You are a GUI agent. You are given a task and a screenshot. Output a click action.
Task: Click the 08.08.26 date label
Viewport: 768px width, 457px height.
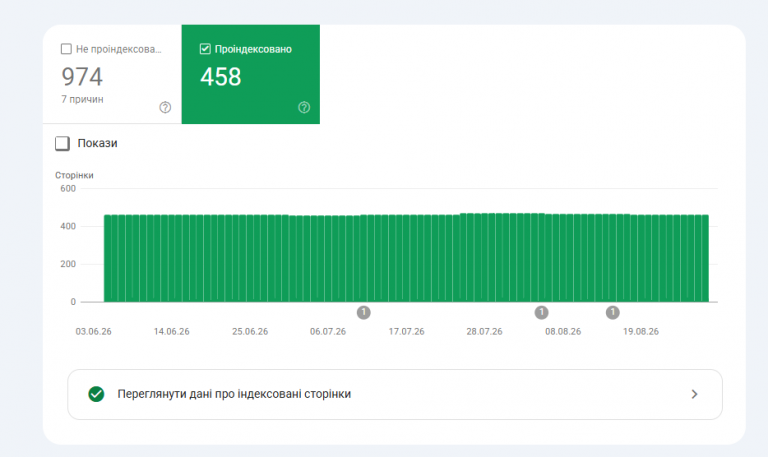coord(563,332)
